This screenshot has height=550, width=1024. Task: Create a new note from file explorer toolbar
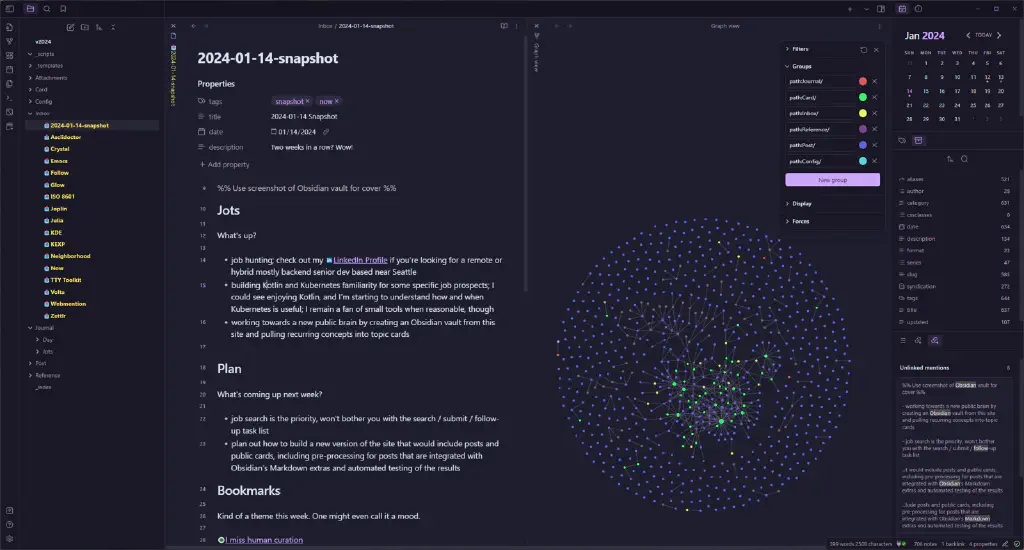tap(70, 27)
